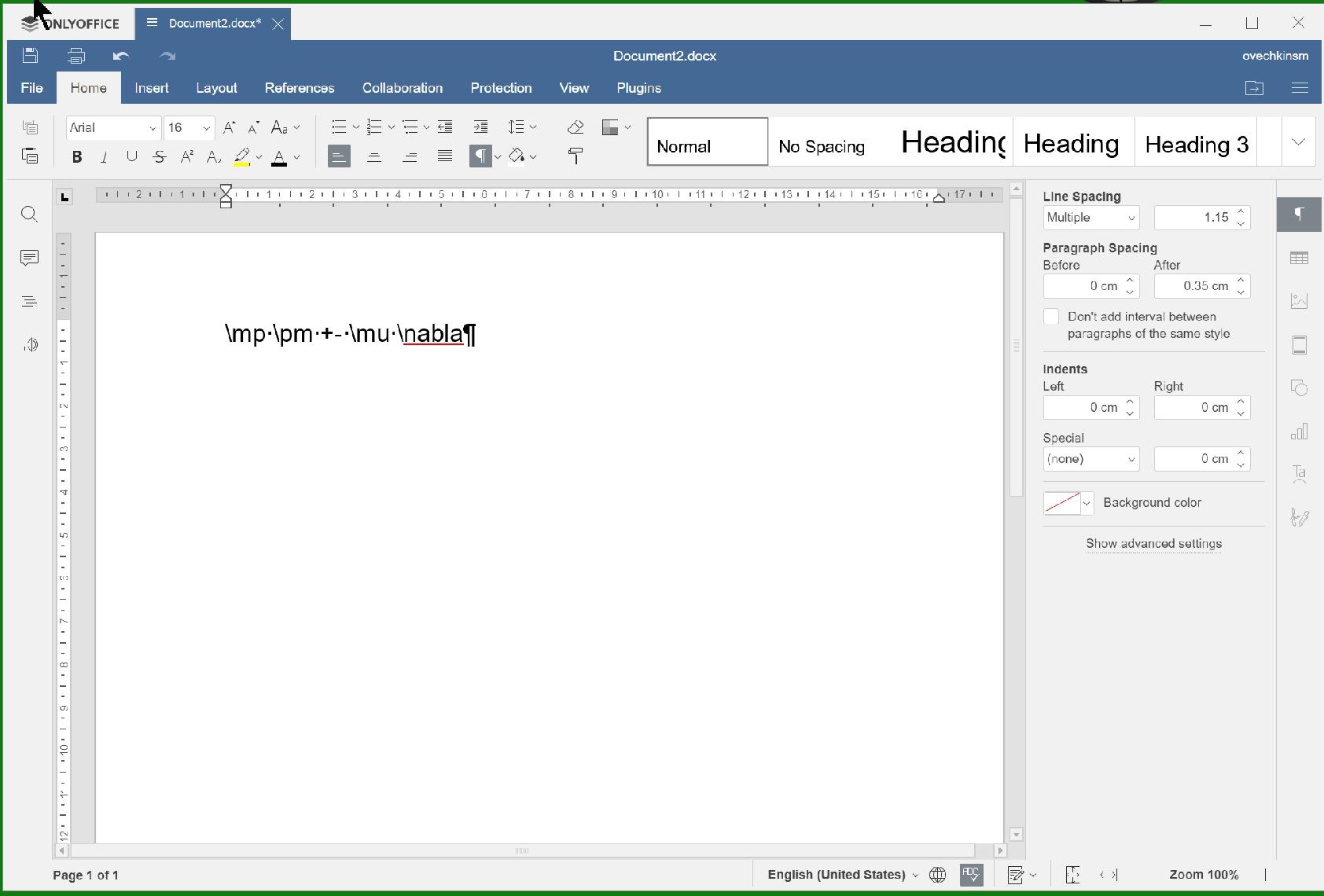Toggle underline formatting
The image size is (1324, 896).
pos(131,156)
